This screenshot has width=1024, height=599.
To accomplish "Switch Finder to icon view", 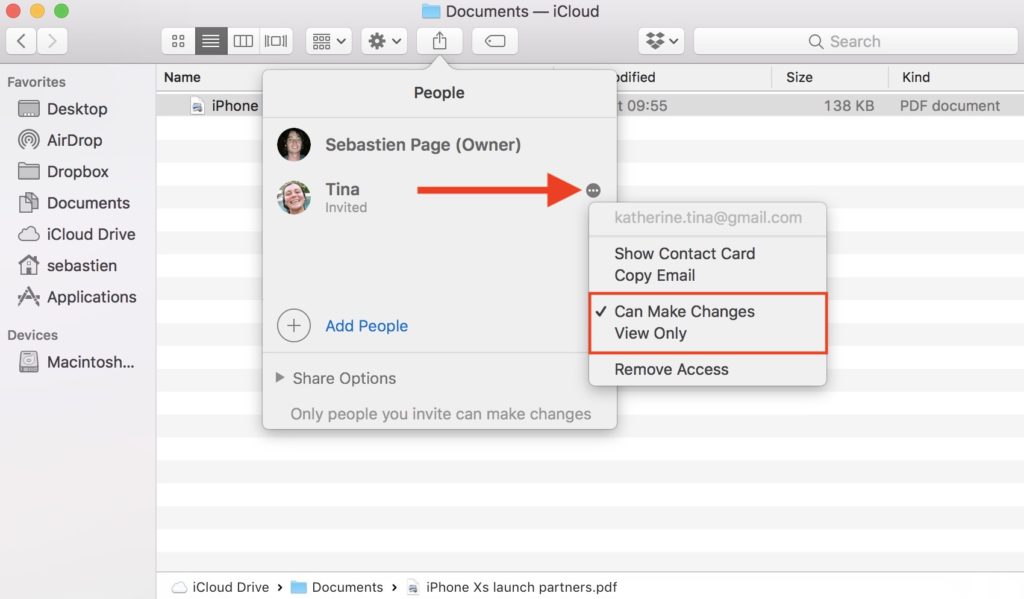I will coord(178,41).
